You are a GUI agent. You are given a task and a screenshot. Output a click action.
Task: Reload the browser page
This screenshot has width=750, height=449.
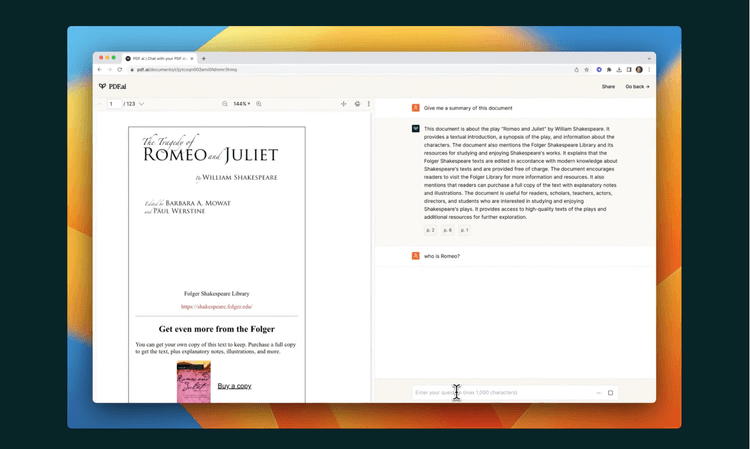tap(120, 69)
